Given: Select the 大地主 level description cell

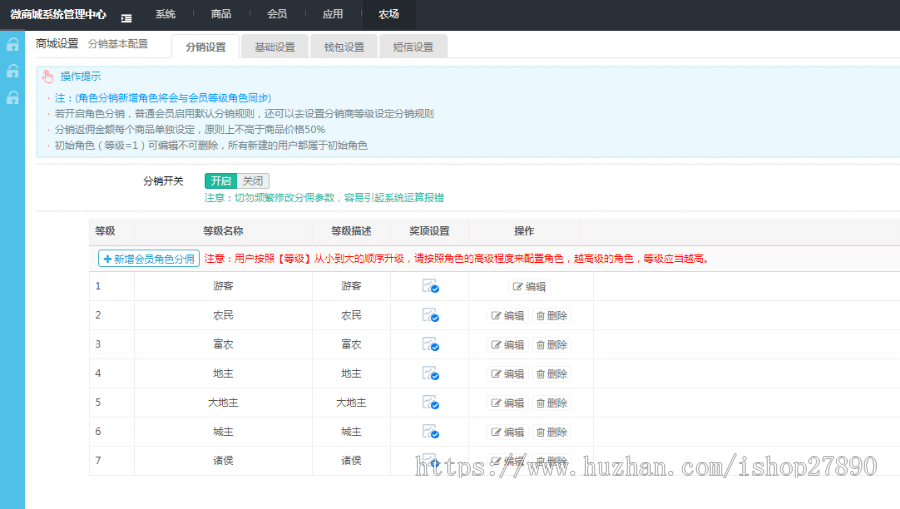Looking at the screenshot, I should pos(351,403).
